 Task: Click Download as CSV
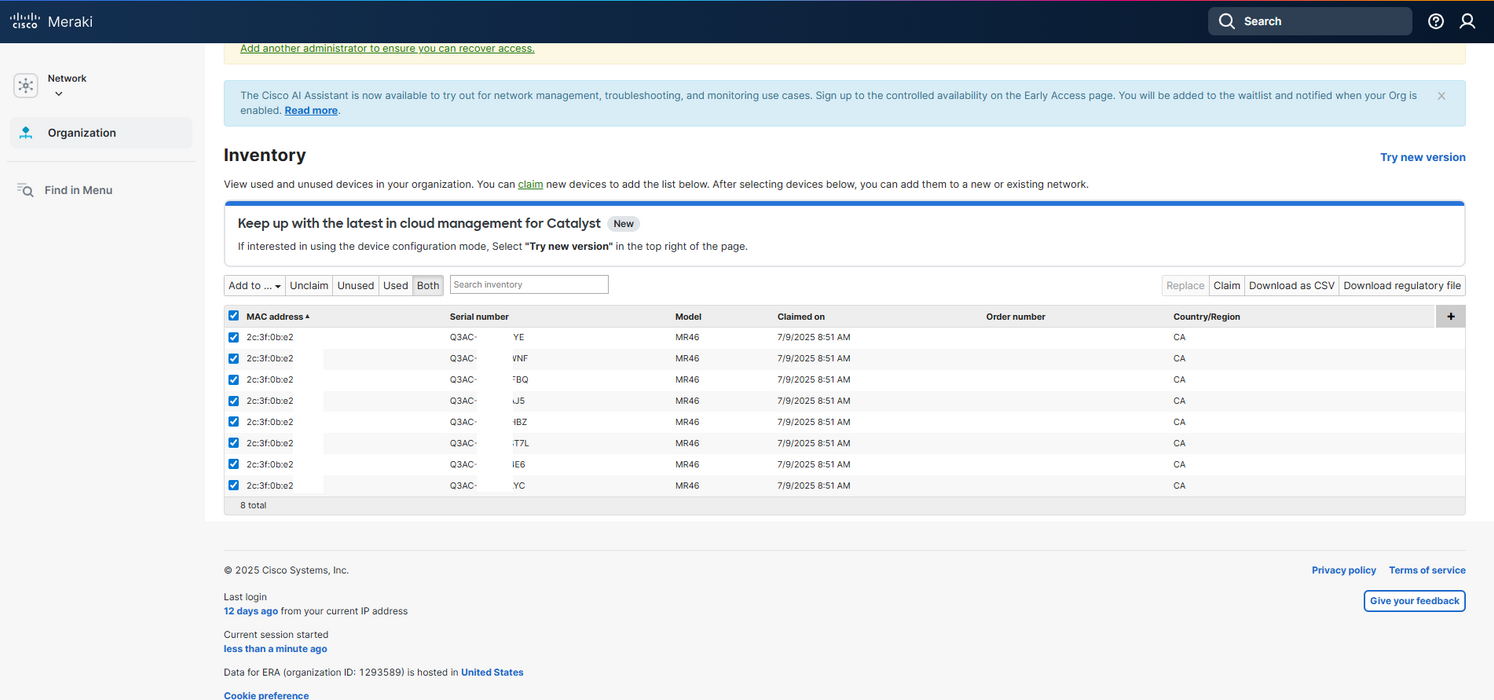click(x=1291, y=285)
